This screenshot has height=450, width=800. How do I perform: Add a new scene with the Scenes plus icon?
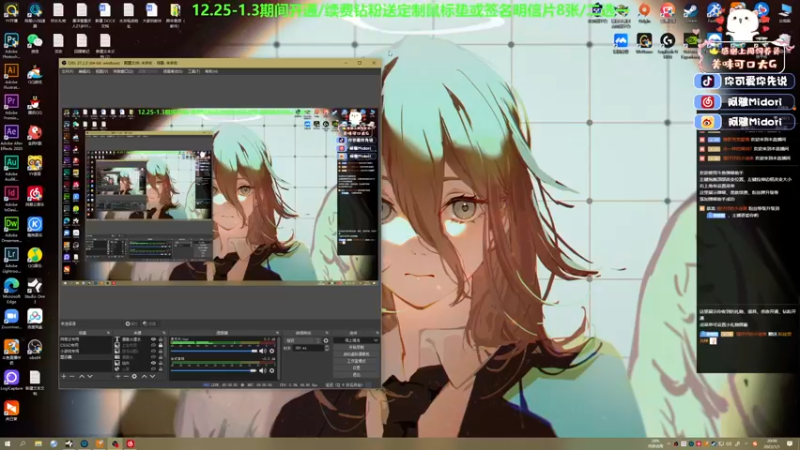[64, 377]
